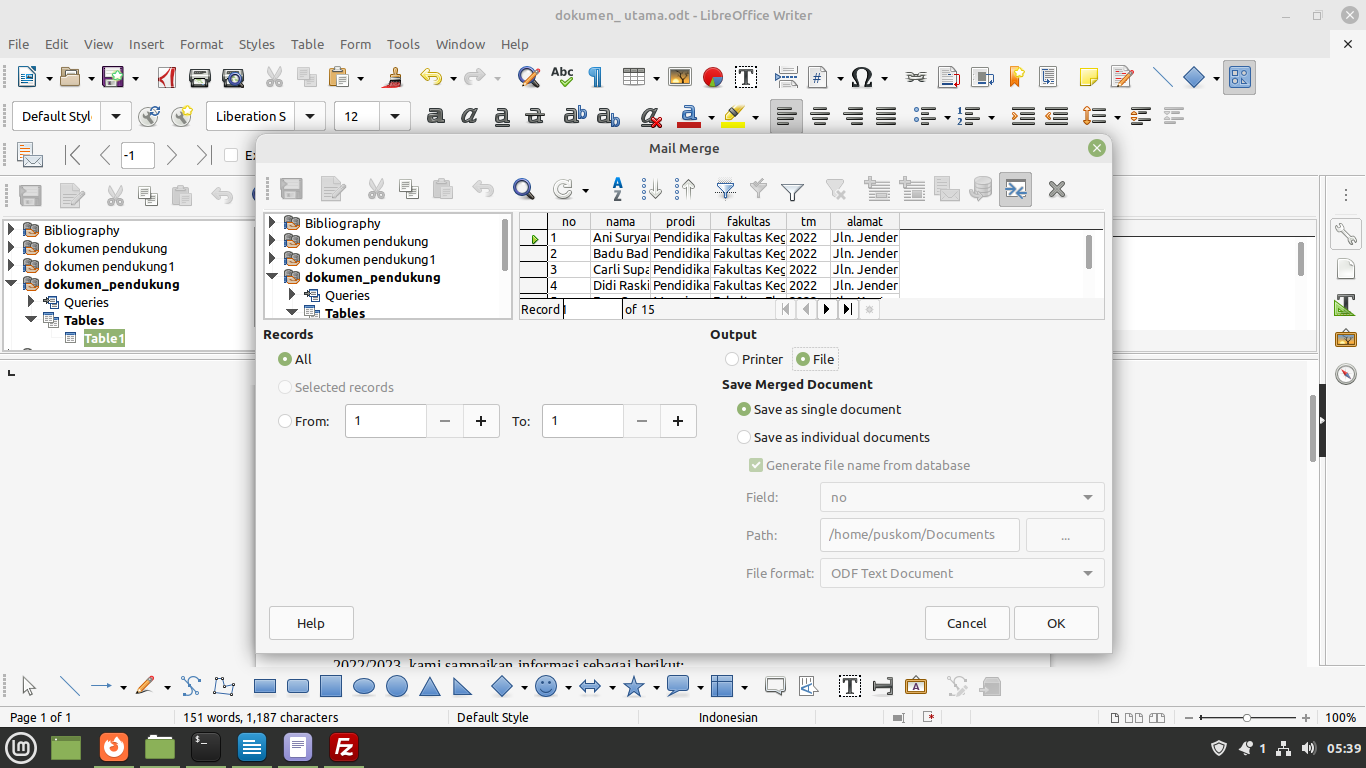The width and height of the screenshot is (1366, 768).
Task: Toggle Justified alignment in formatting toolbar
Action: click(886, 116)
